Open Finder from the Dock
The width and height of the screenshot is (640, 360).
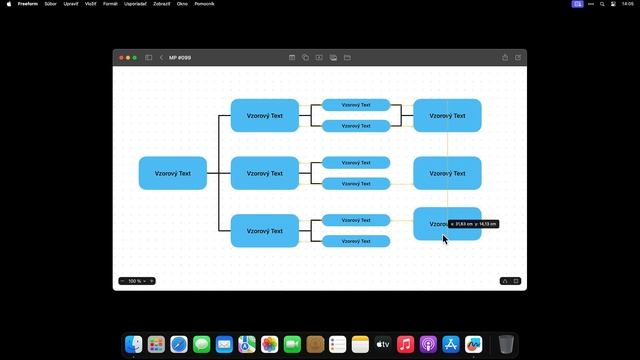tap(133, 344)
